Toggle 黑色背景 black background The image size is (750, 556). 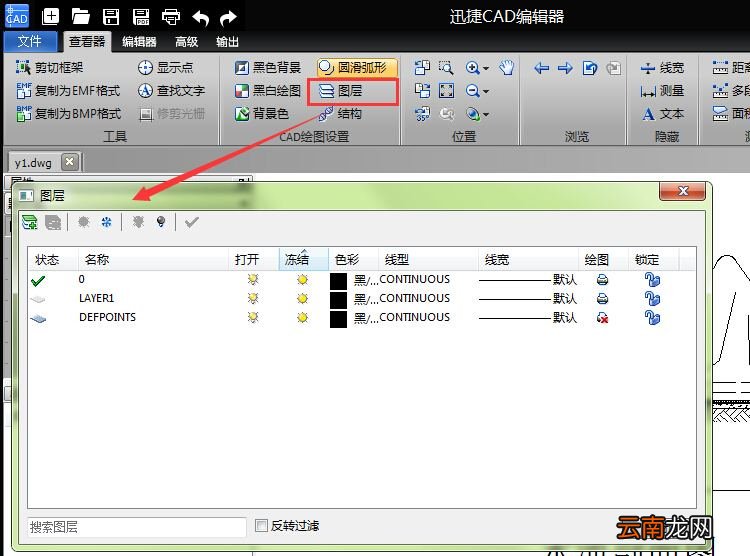(x=268, y=67)
